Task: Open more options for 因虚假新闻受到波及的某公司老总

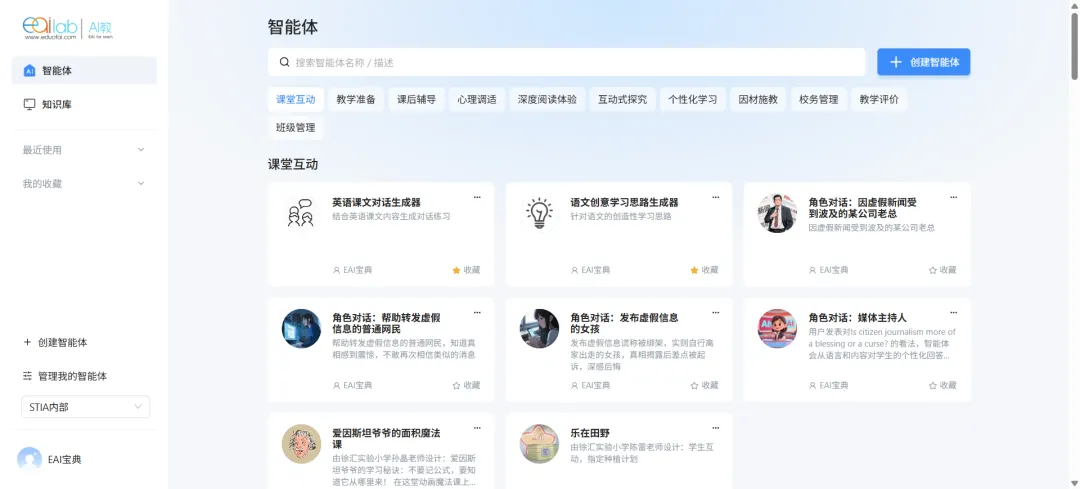Action: (953, 198)
